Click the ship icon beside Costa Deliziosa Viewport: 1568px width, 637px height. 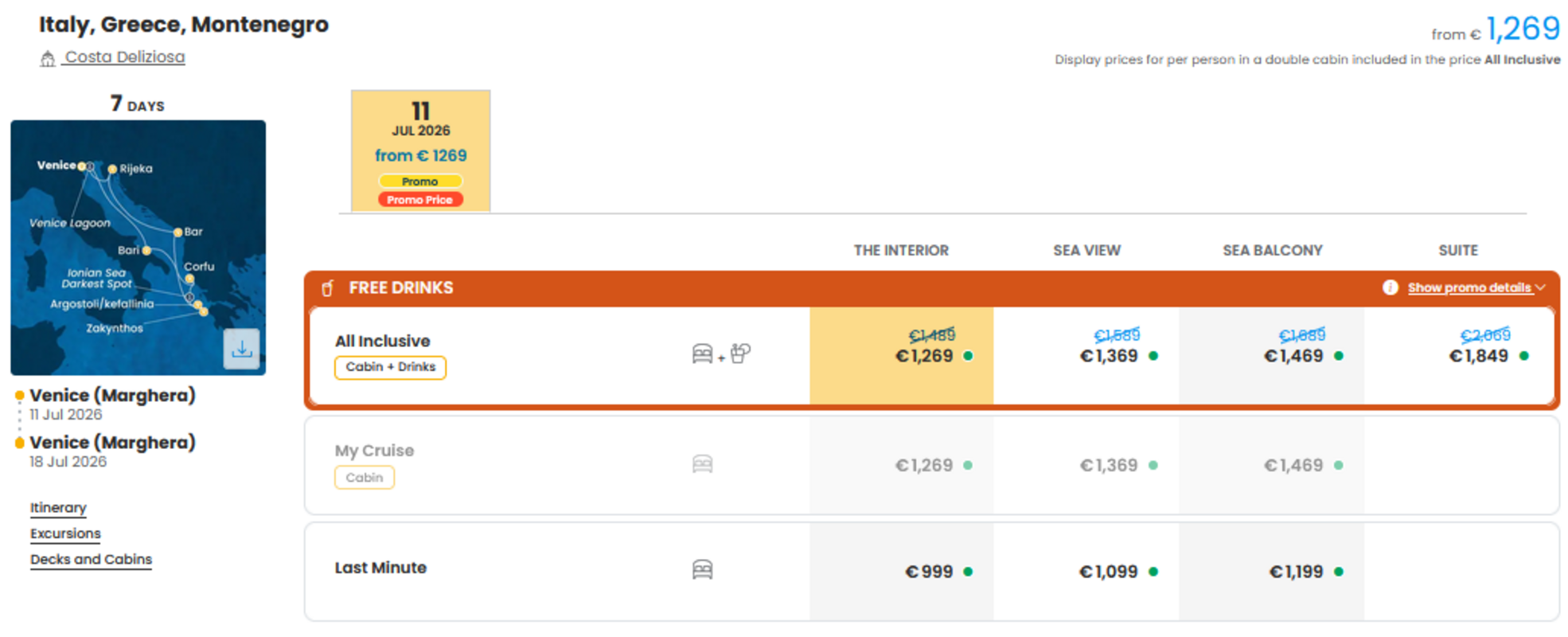tap(48, 58)
